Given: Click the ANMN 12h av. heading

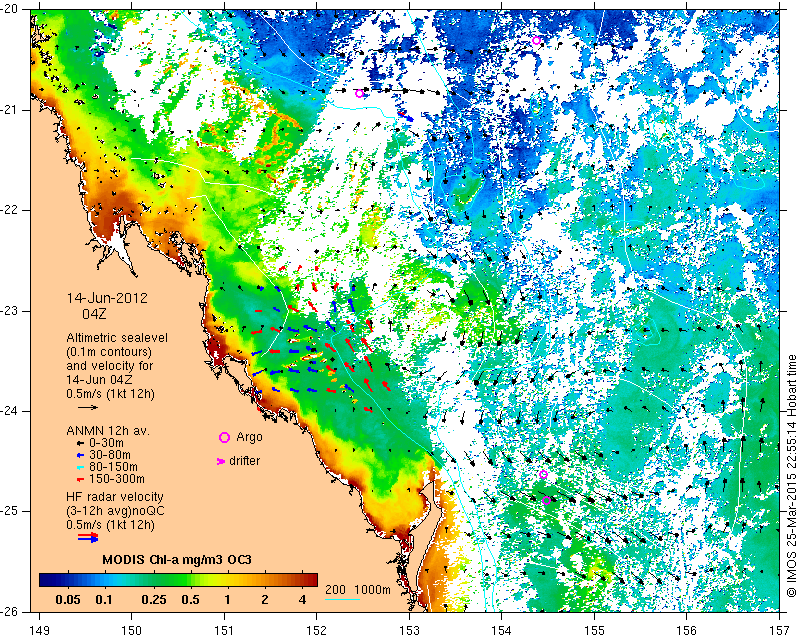Looking at the screenshot, I should point(108,430).
